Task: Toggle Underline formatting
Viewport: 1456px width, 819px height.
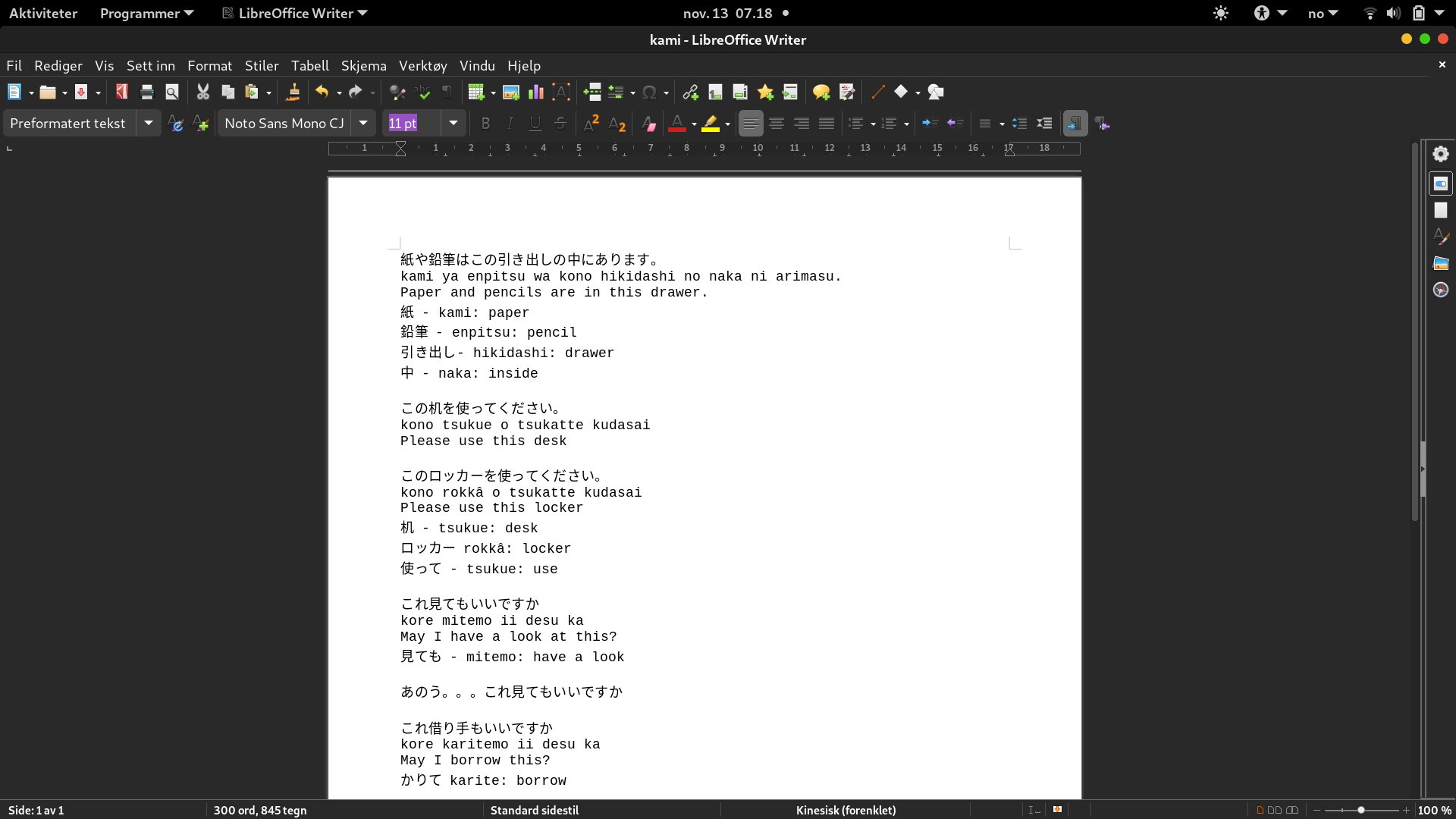Action: click(x=535, y=124)
